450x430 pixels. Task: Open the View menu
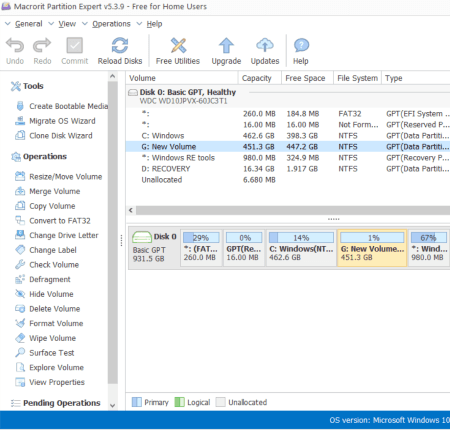(67, 24)
